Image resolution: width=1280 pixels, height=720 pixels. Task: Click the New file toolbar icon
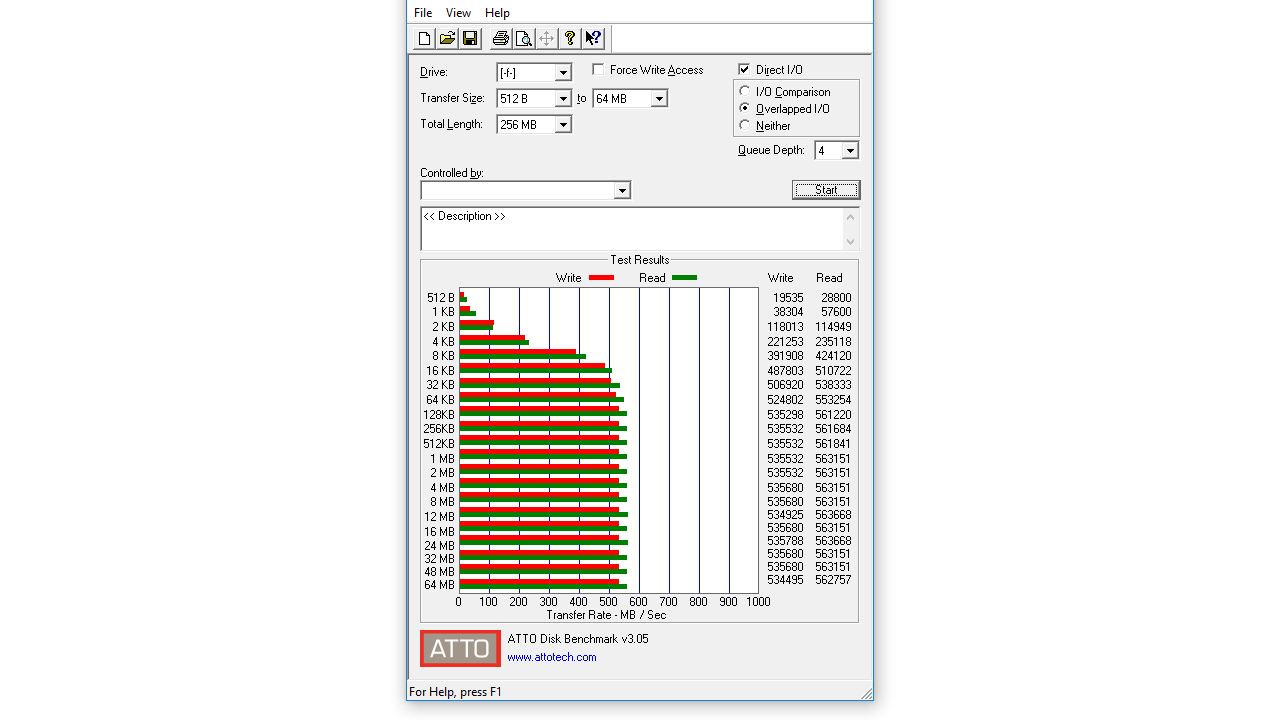(424, 39)
